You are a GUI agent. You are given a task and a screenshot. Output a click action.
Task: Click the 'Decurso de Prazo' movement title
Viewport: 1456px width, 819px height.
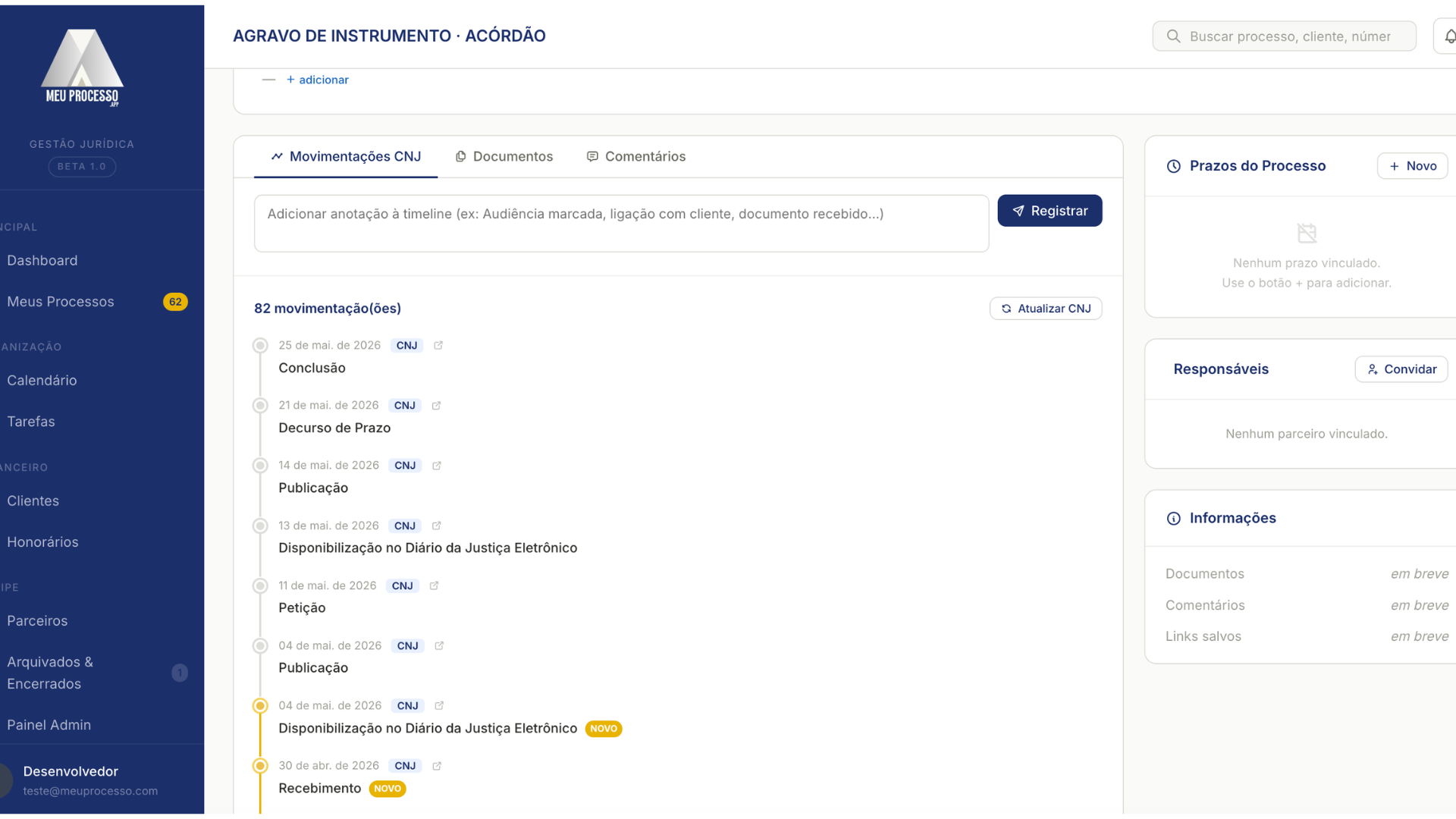pos(334,428)
